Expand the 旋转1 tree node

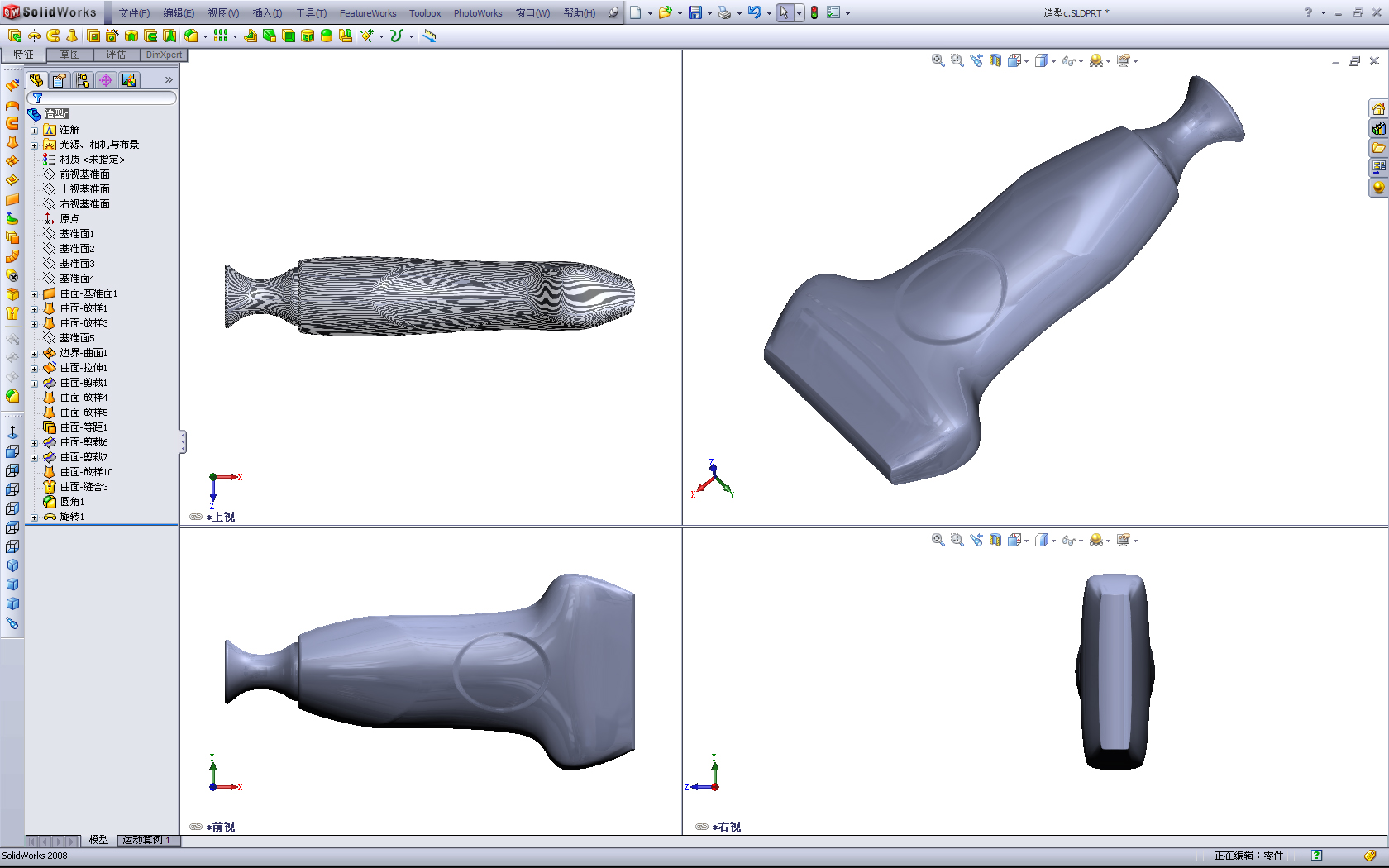click(x=34, y=517)
